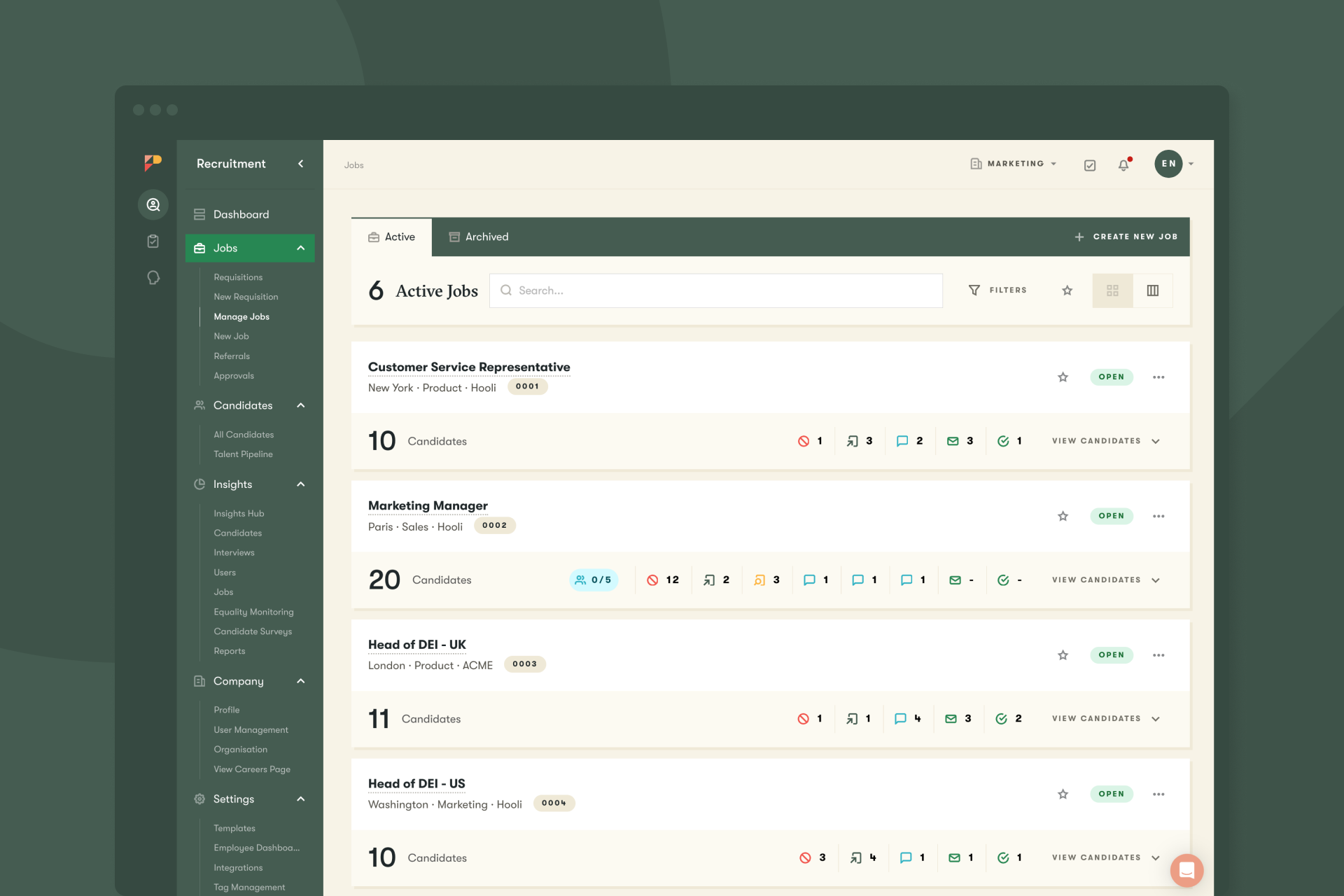Collapse the Recruitment sidebar with the arrow
Screen dimensions: 1344x896
click(301, 164)
